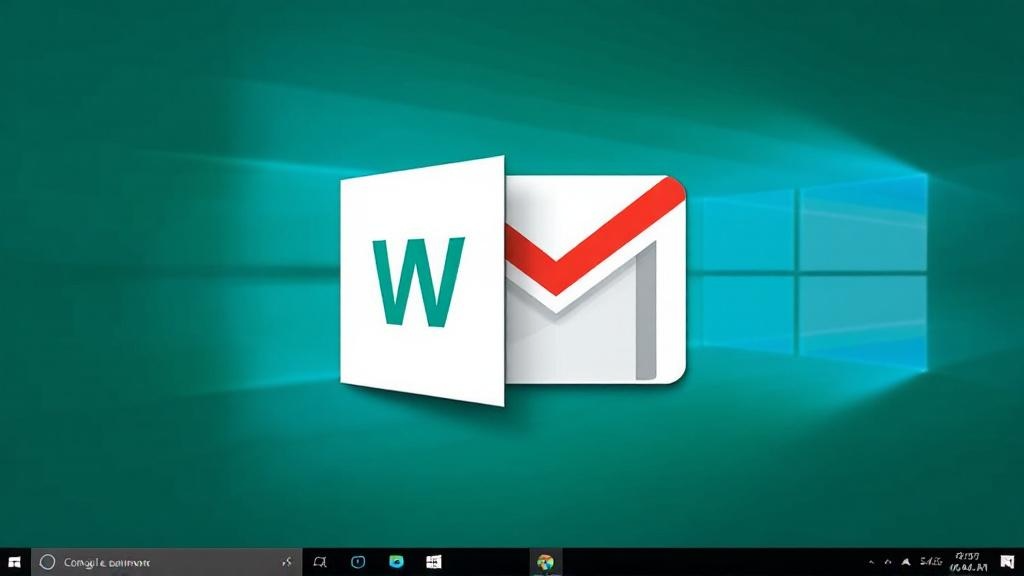Expand the hidden system tray icons chevron

click(871, 562)
